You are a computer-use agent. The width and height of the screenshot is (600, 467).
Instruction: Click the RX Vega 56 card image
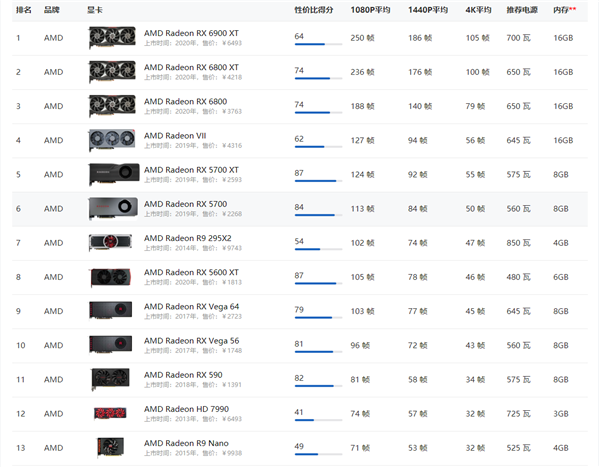pyautogui.click(x=111, y=345)
